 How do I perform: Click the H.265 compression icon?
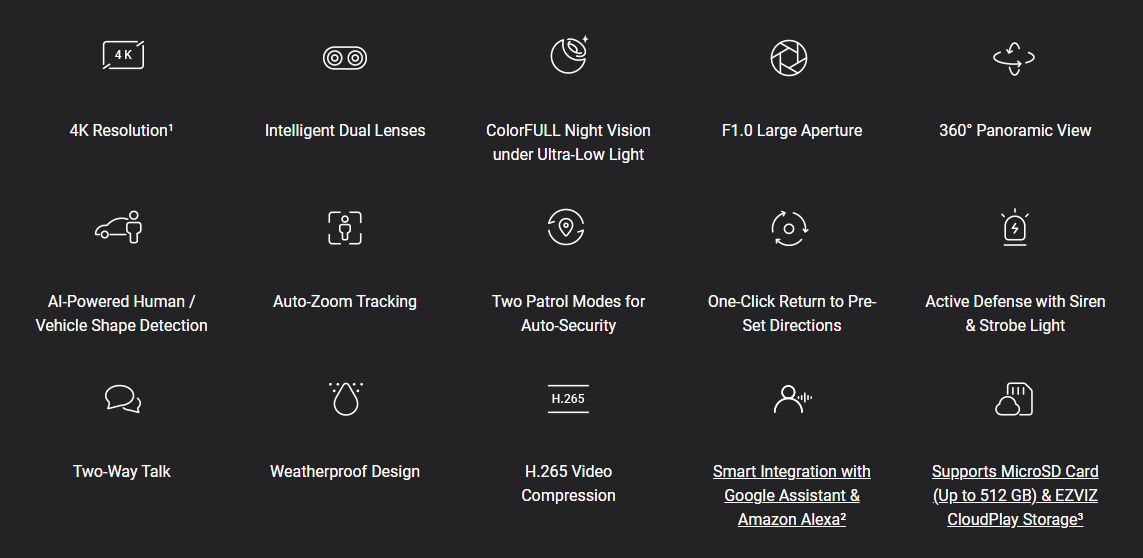[568, 399]
